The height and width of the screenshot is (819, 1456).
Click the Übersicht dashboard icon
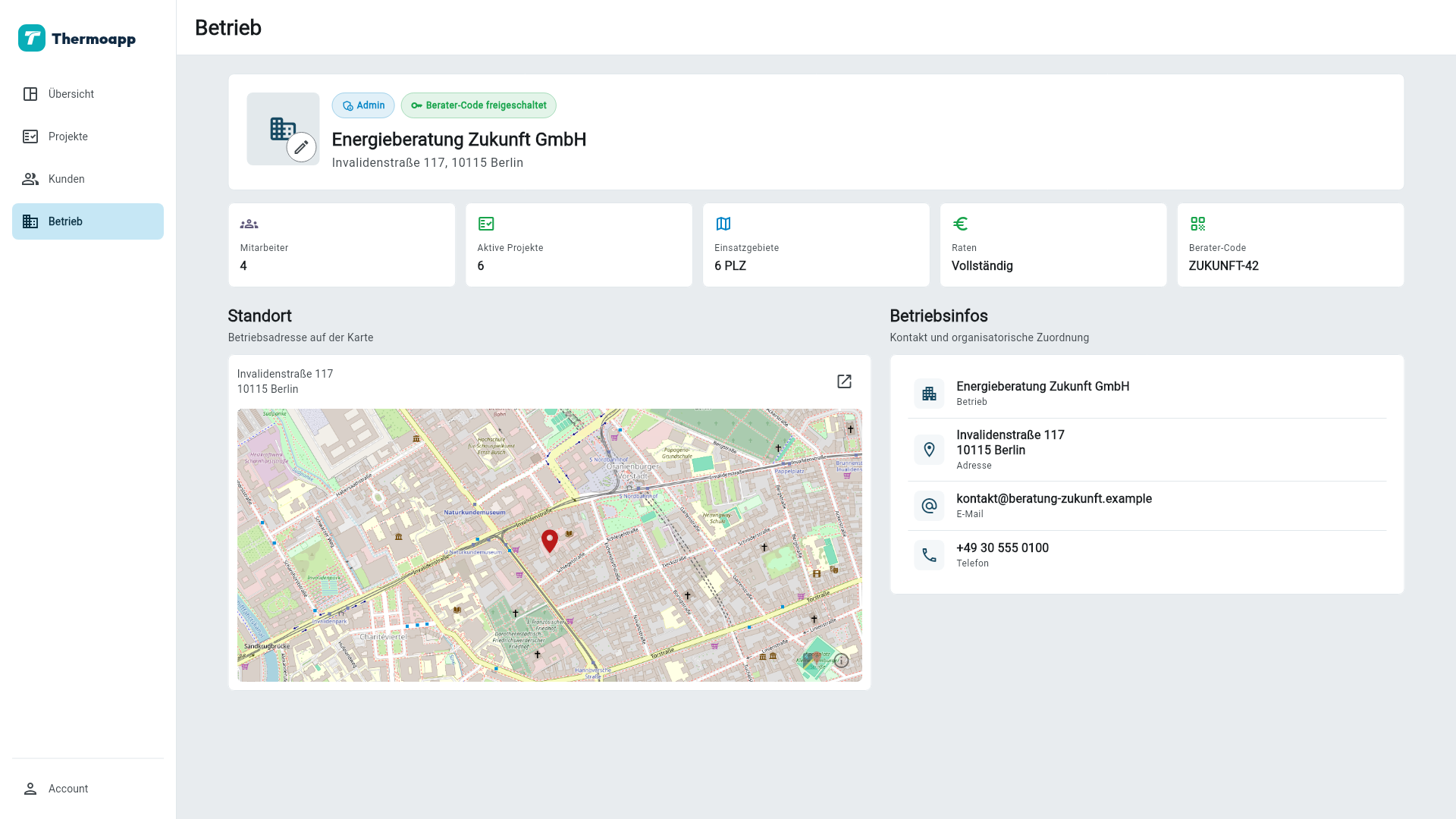point(30,94)
